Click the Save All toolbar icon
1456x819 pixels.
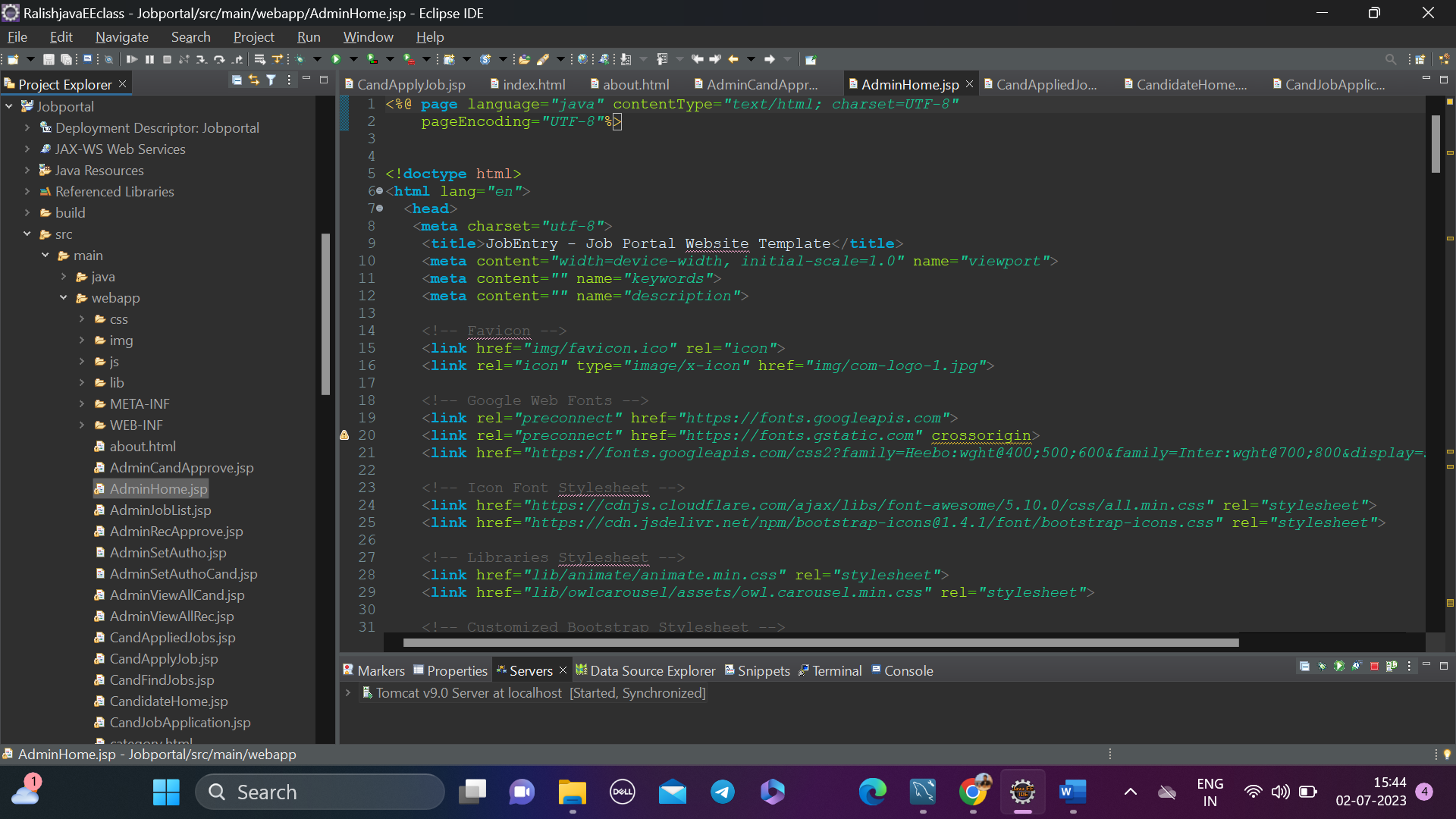point(67,59)
